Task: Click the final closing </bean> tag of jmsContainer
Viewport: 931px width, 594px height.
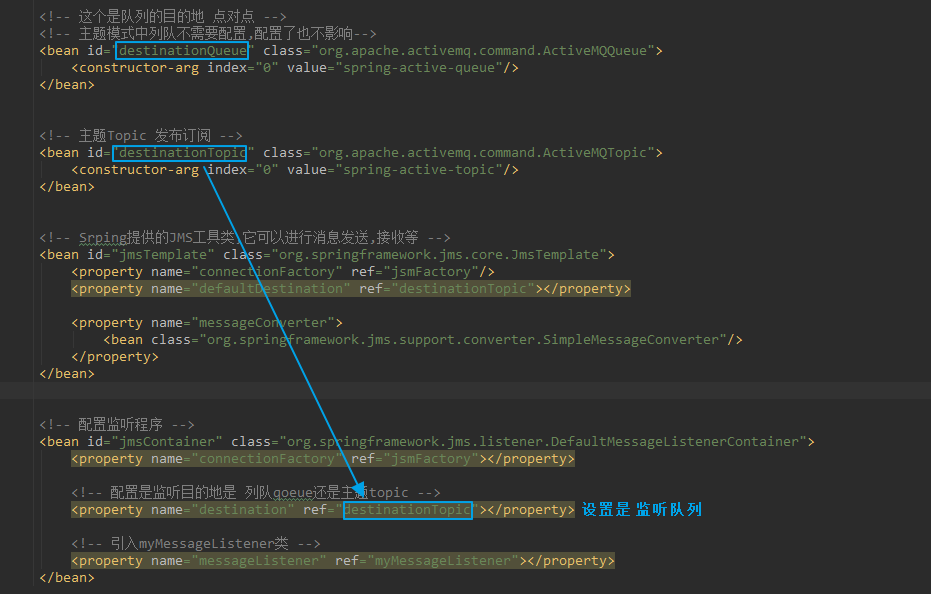Action: [x=67, y=578]
